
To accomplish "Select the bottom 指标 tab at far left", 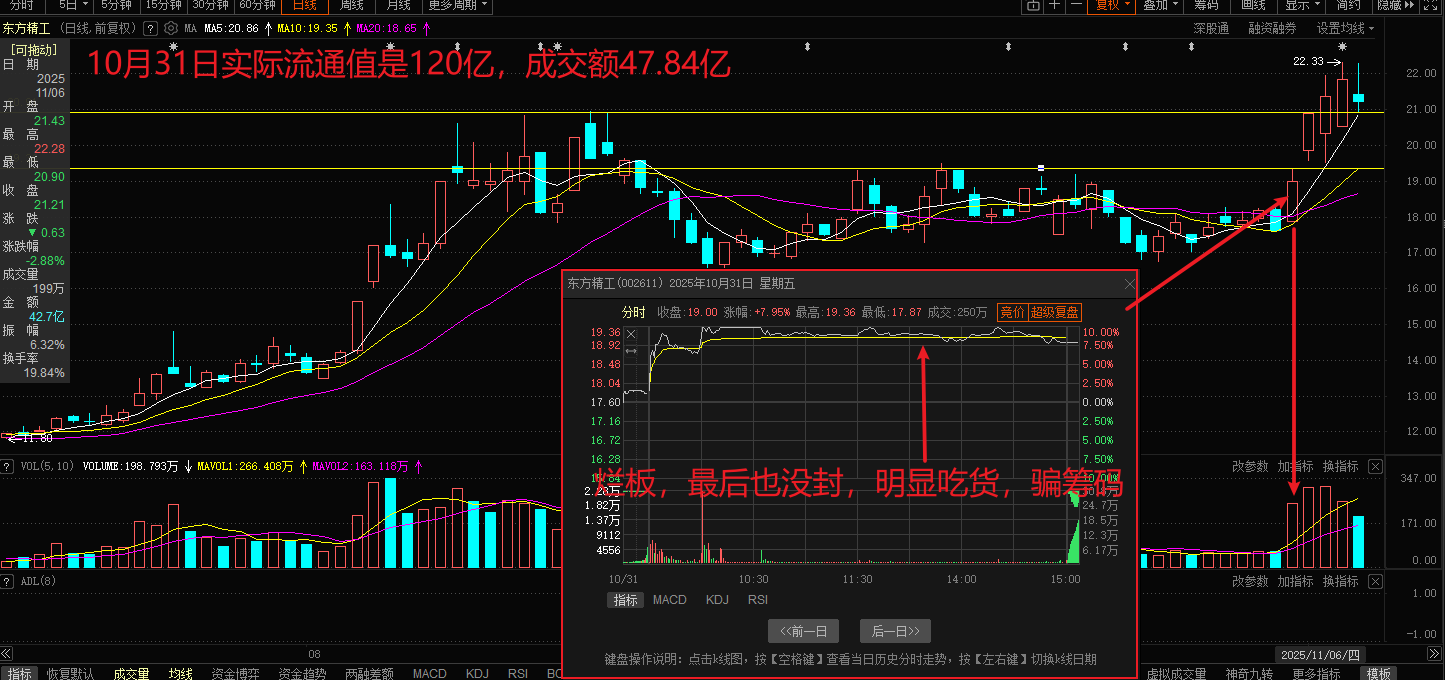I will [19, 673].
